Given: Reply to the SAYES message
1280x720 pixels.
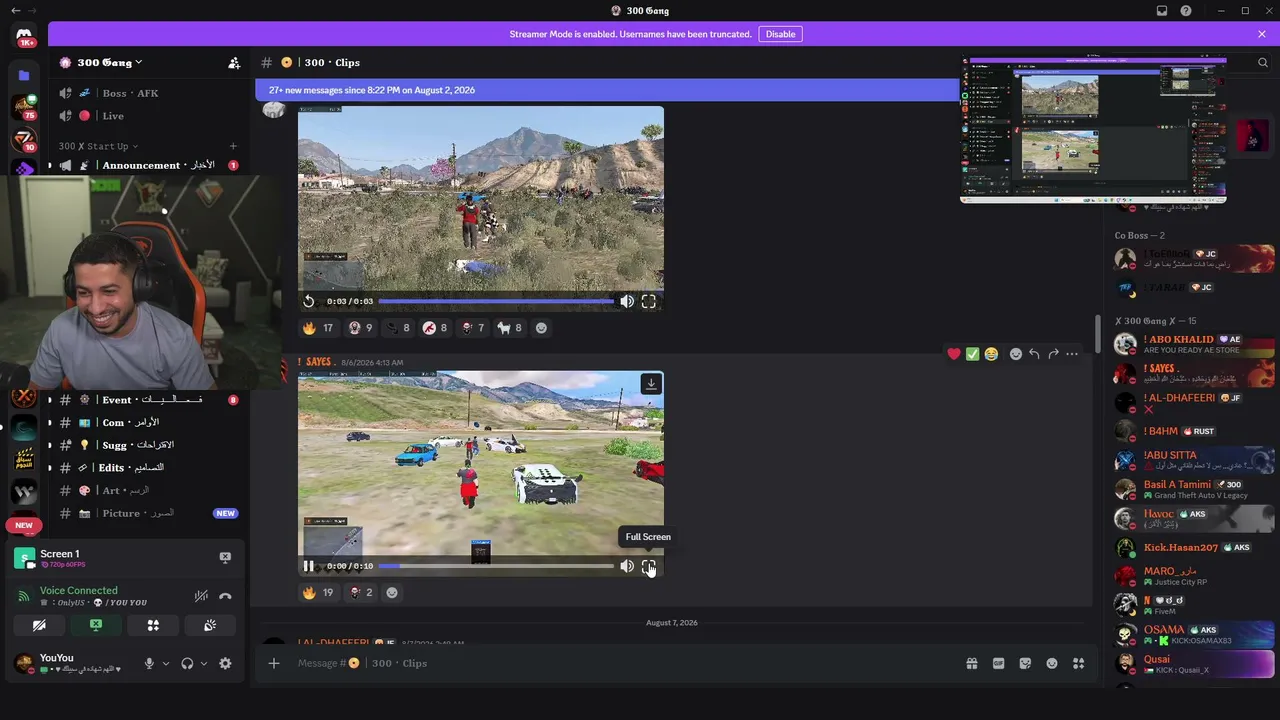Looking at the screenshot, I should pos(1034,354).
